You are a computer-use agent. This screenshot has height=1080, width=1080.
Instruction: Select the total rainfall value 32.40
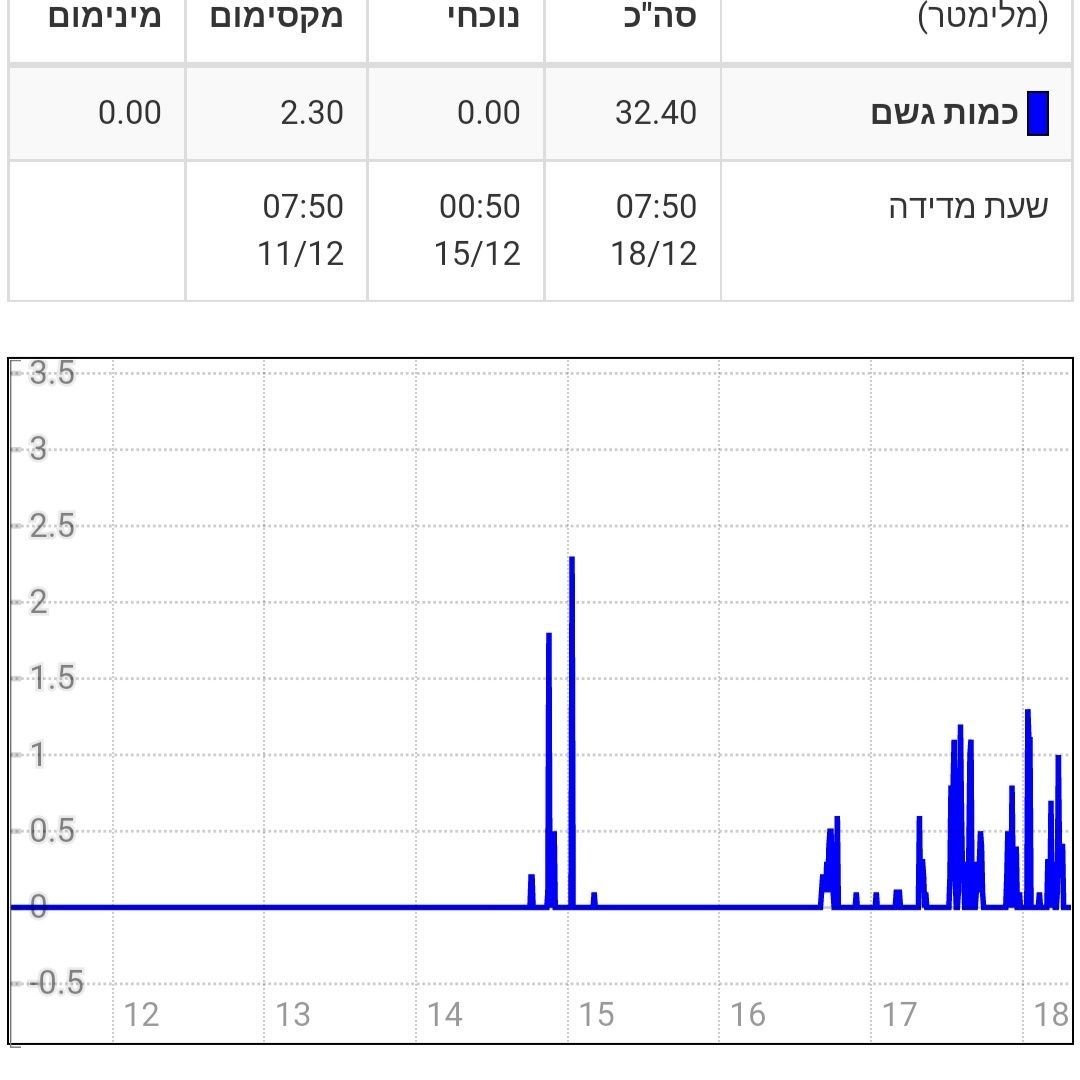656,113
